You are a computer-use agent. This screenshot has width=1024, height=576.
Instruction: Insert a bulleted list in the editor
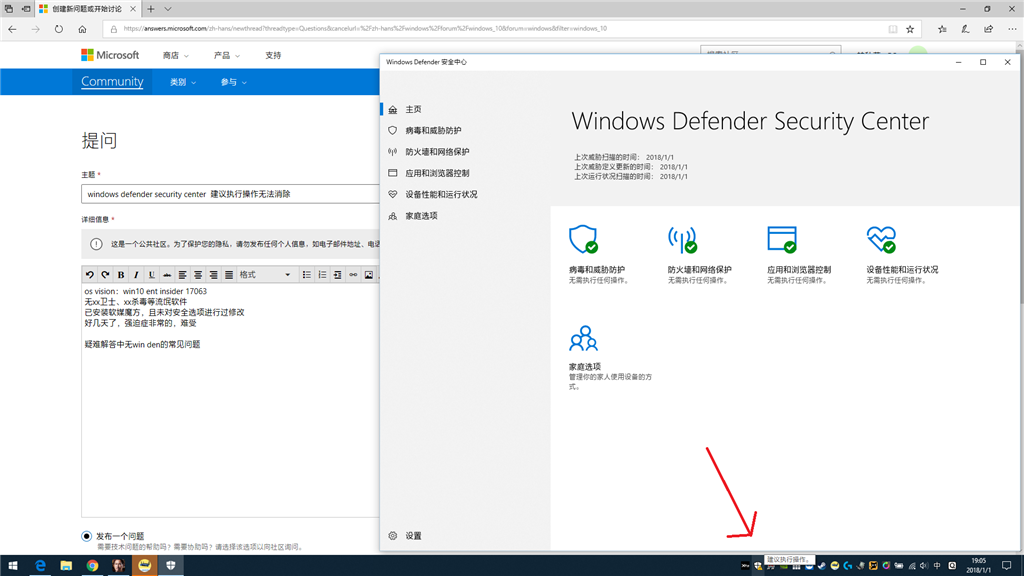point(306,275)
